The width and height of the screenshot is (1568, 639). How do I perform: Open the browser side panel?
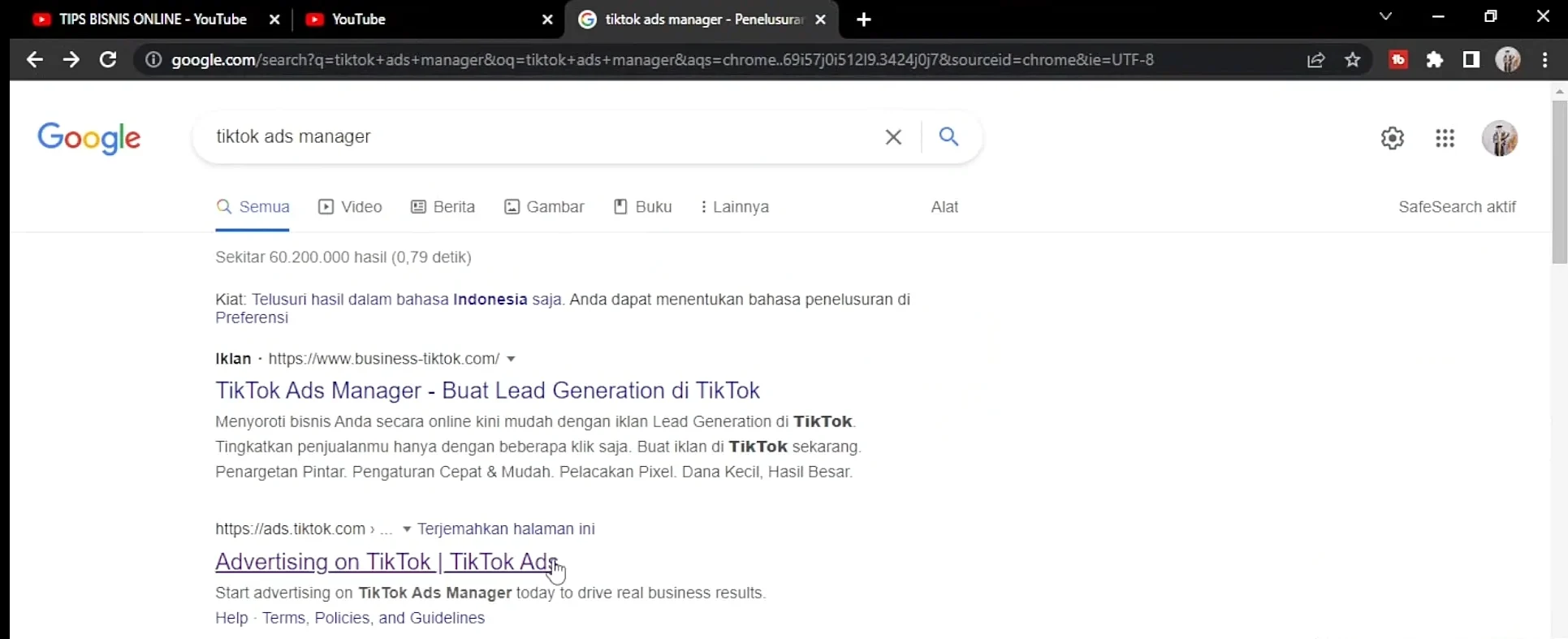[x=1471, y=59]
